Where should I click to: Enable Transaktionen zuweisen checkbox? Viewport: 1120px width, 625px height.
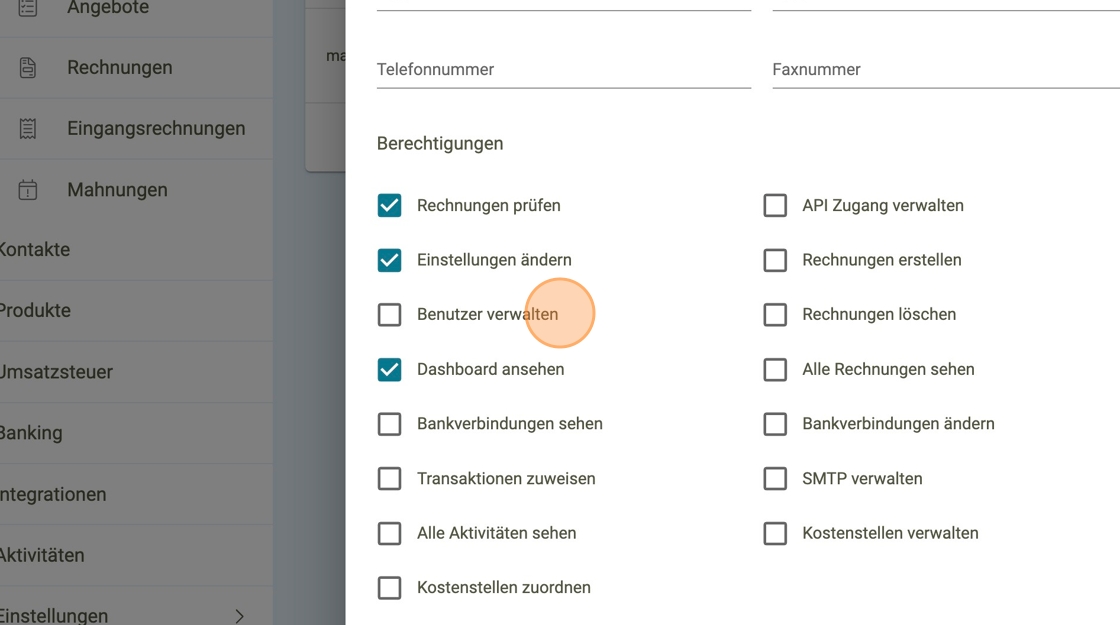[389, 479]
